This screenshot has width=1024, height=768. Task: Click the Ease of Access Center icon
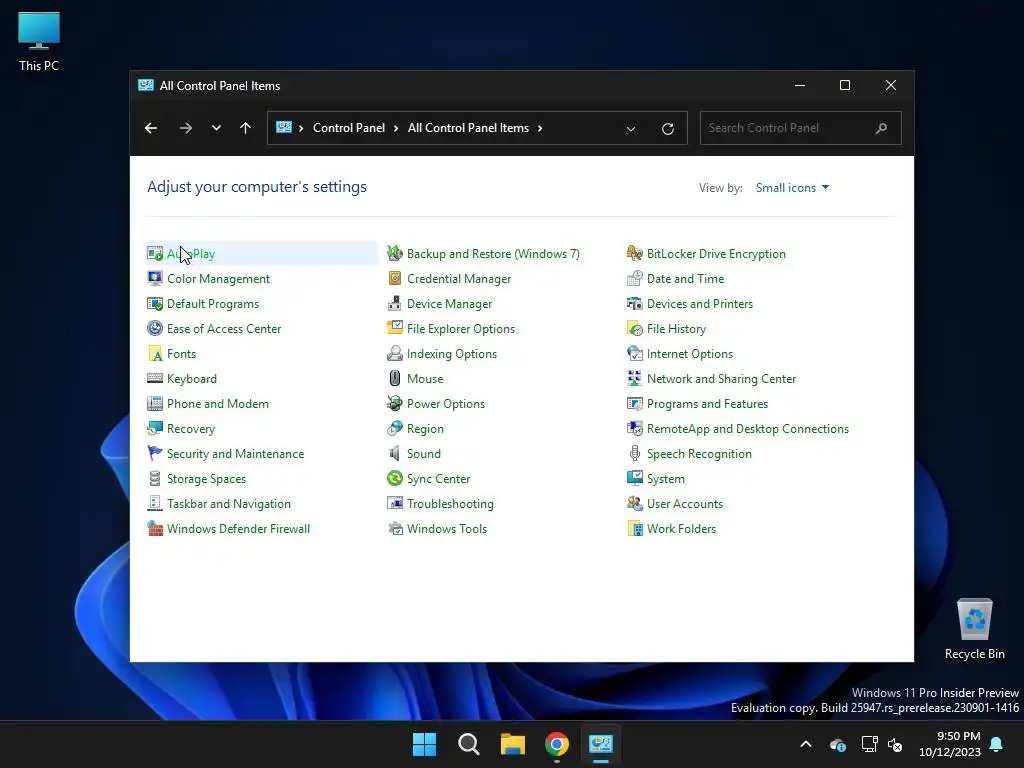tap(155, 328)
